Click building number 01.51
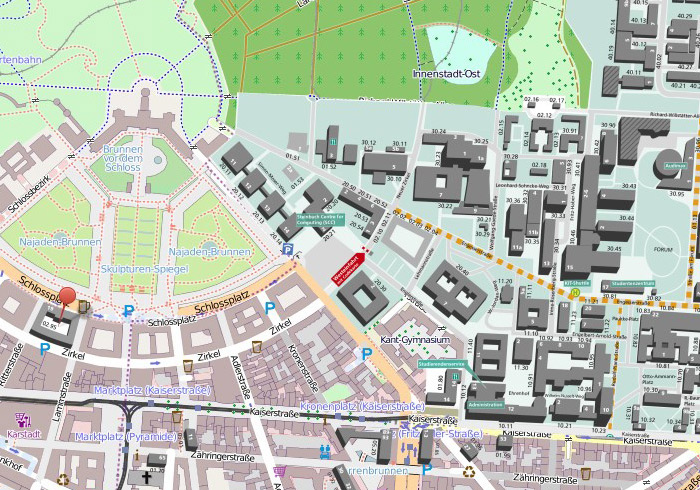Viewport: 700px width, 490px height. [292, 157]
